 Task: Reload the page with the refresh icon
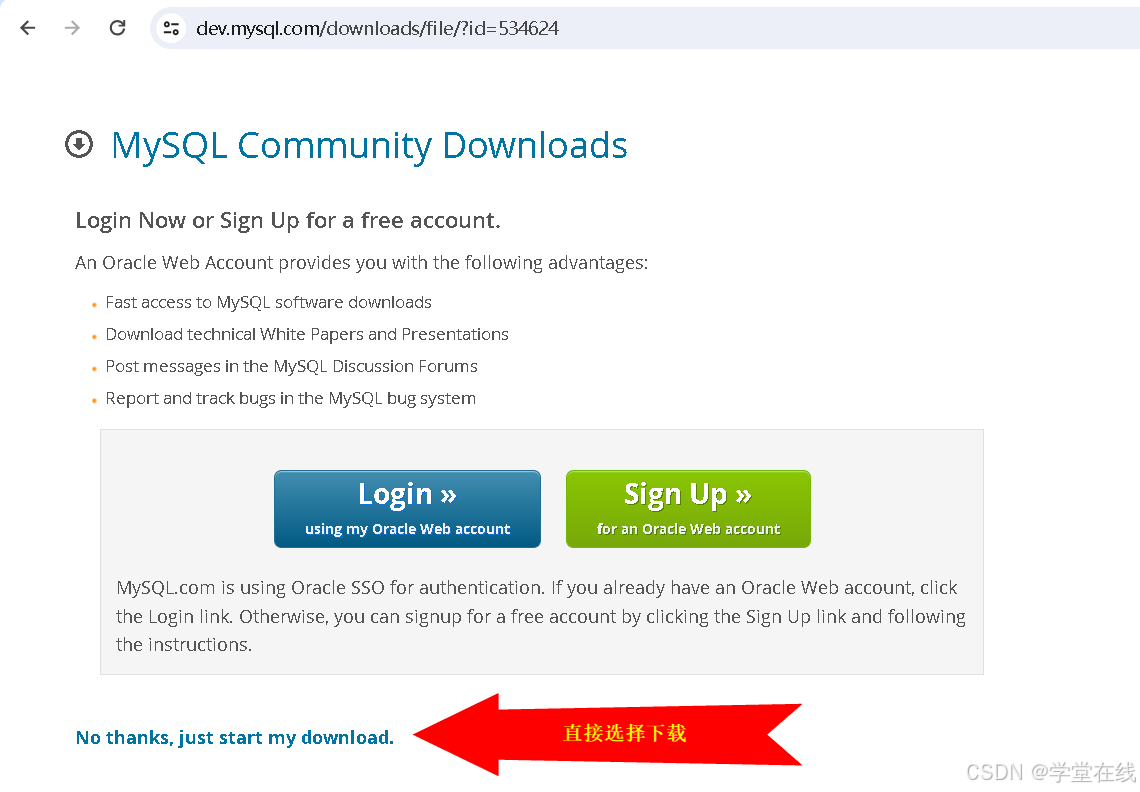[118, 28]
